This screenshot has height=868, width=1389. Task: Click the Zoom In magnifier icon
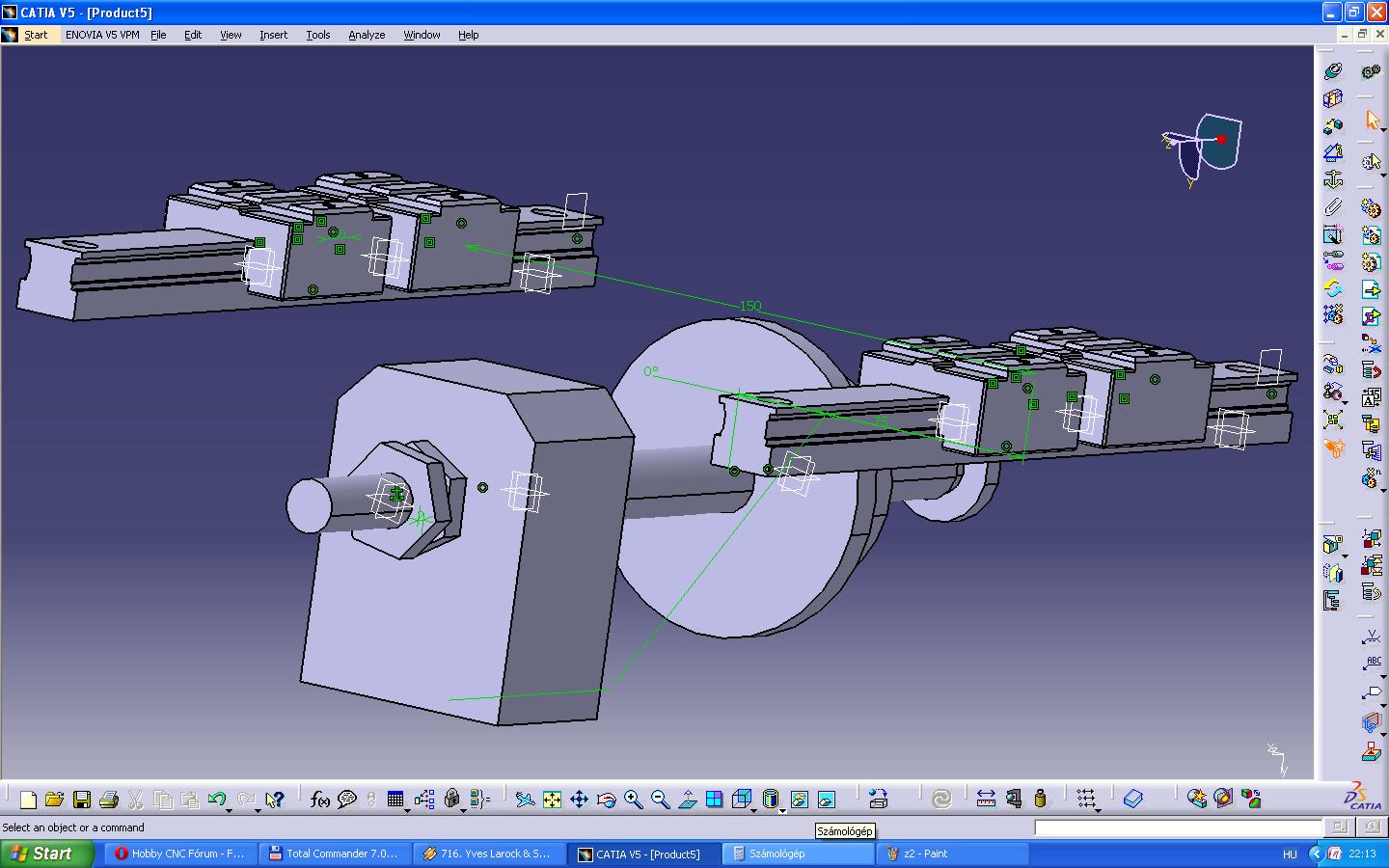point(633,800)
